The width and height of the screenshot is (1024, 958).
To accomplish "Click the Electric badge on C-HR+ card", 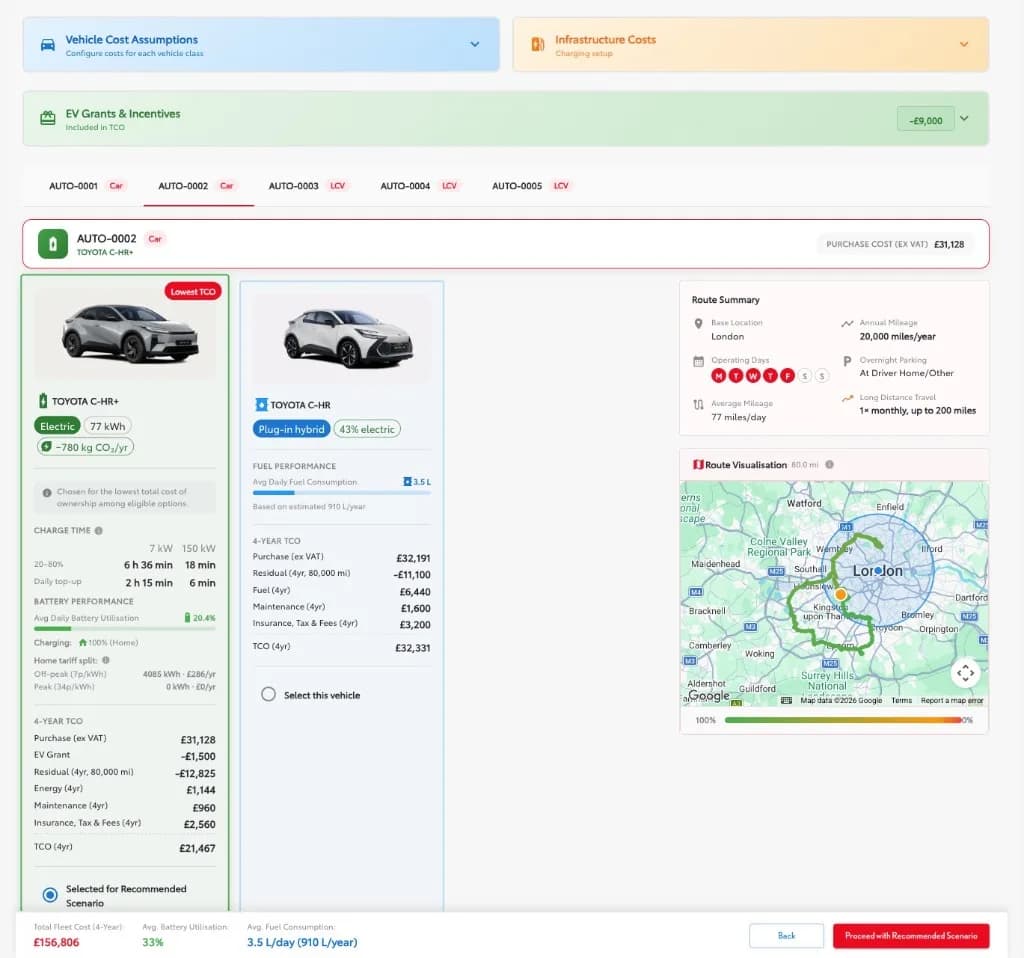I will 57,426.
